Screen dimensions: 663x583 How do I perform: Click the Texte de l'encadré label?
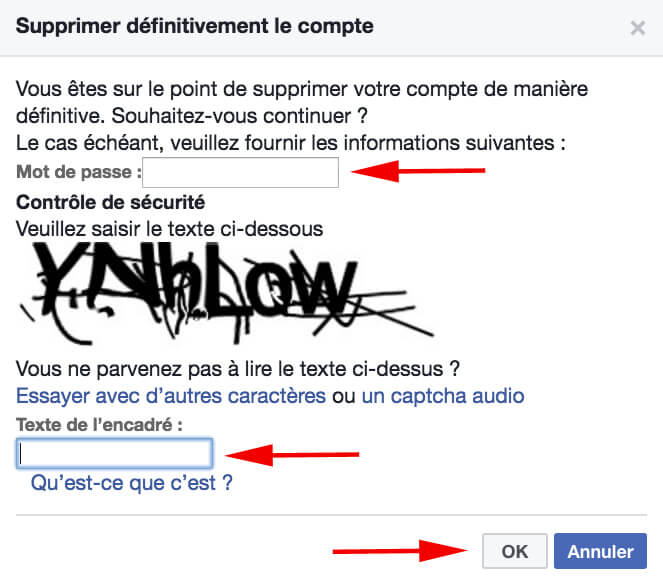pos(99,424)
